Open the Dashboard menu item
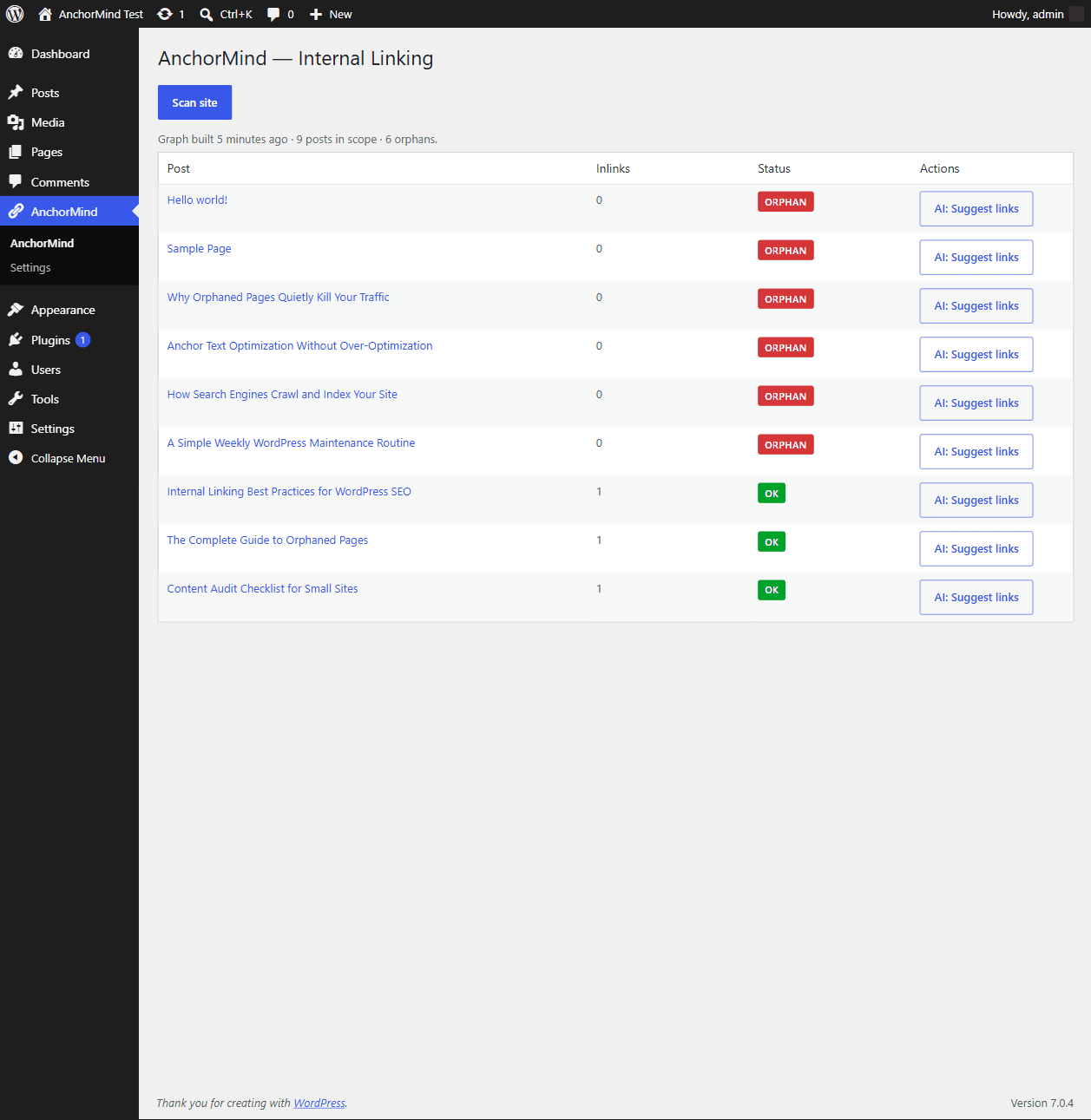This screenshot has width=1091, height=1120. pyautogui.click(x=69, y=54)
